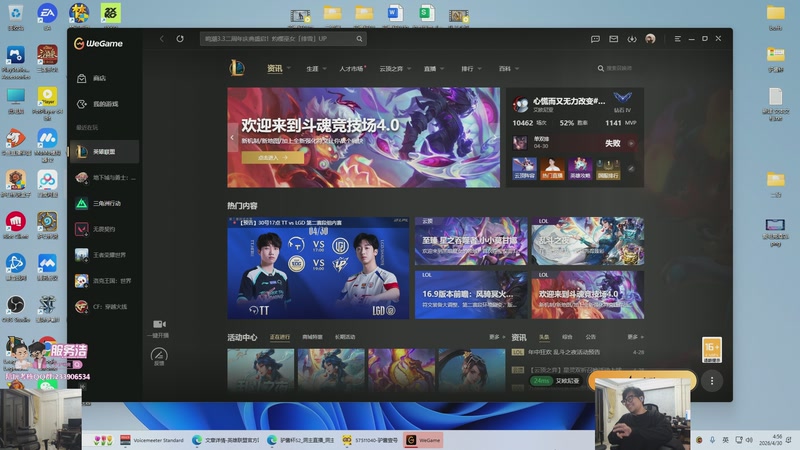Click the summoner search field
The width and height of the screenshot is (800, 450).
618,68
